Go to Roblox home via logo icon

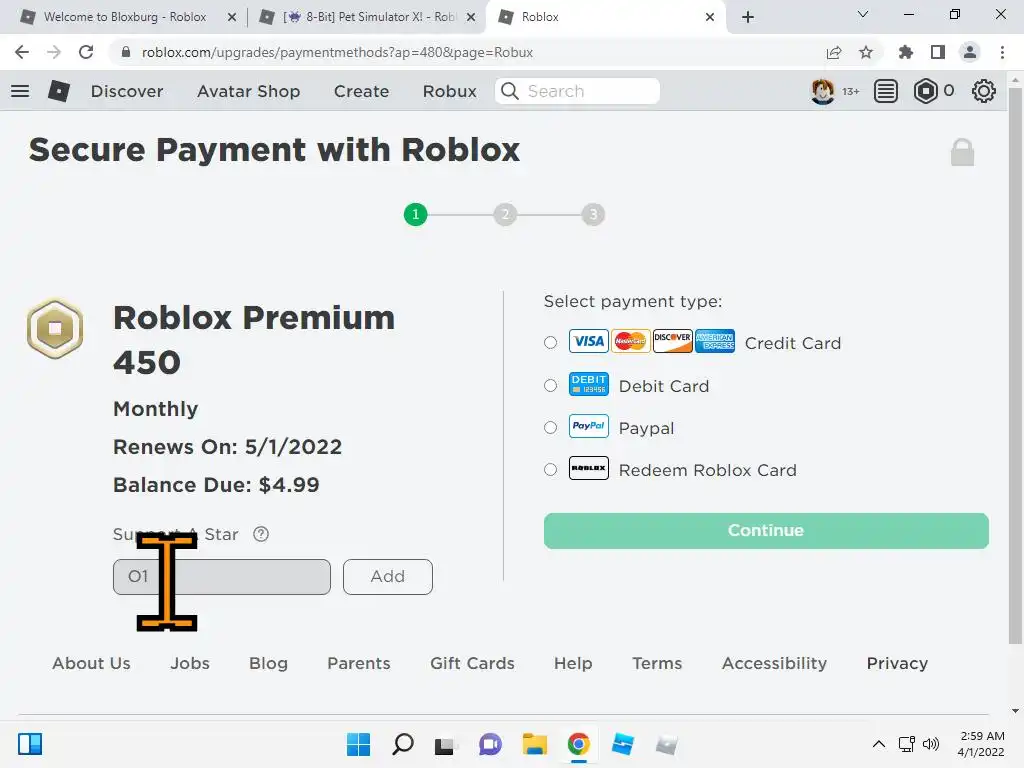click(x=59, y=91)
